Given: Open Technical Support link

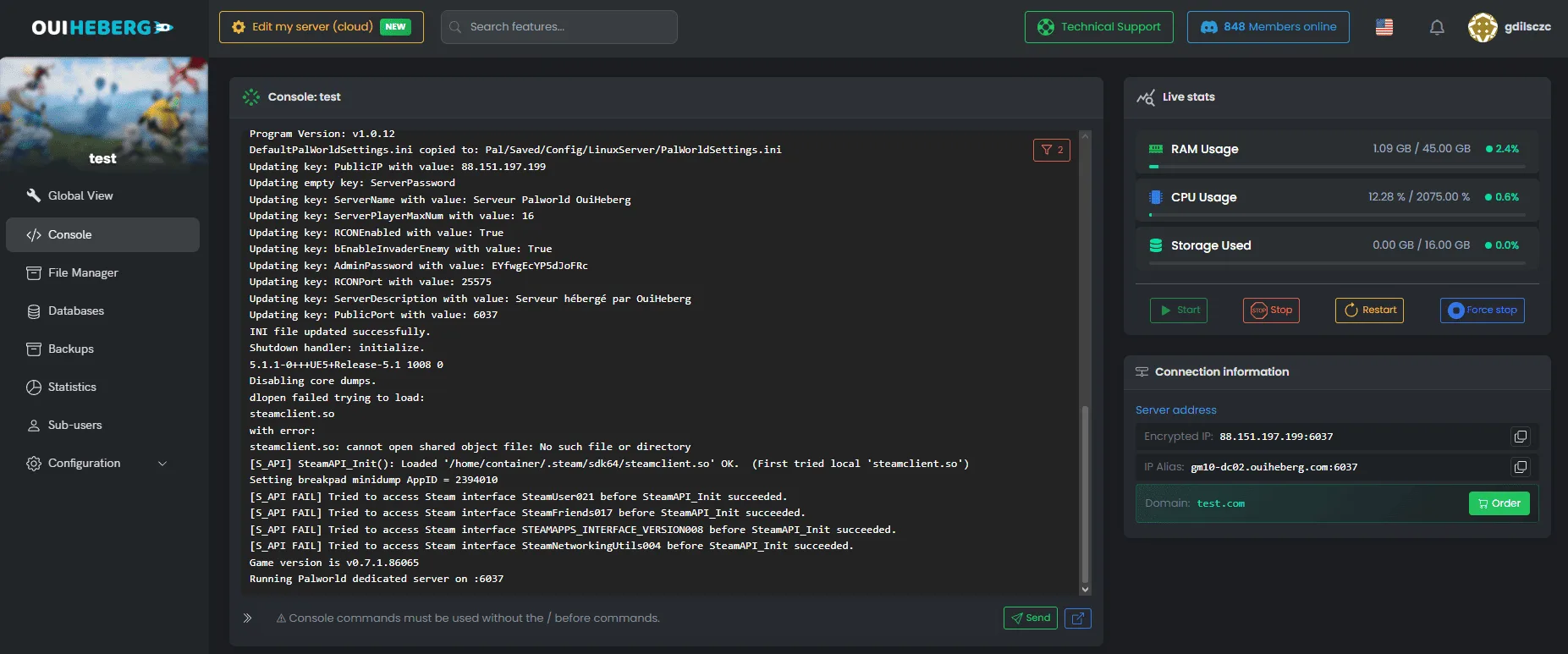Looking at the screenshot, I should tap(1098, 27).
